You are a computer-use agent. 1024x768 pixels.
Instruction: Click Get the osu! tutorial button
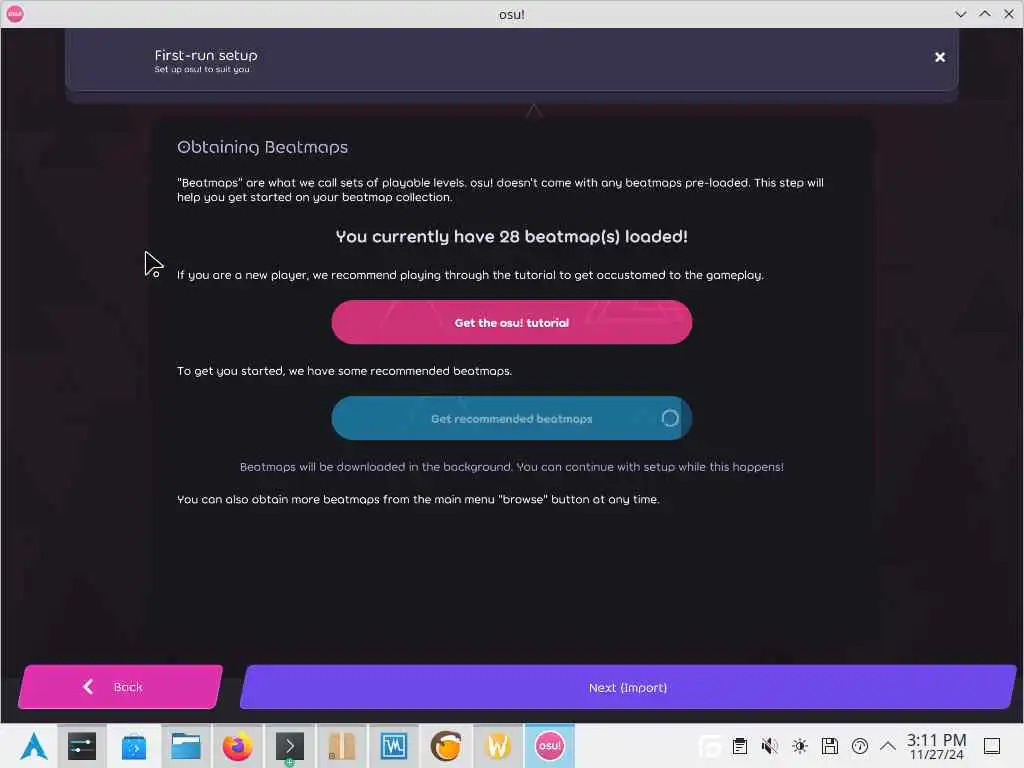coord(511,322)
